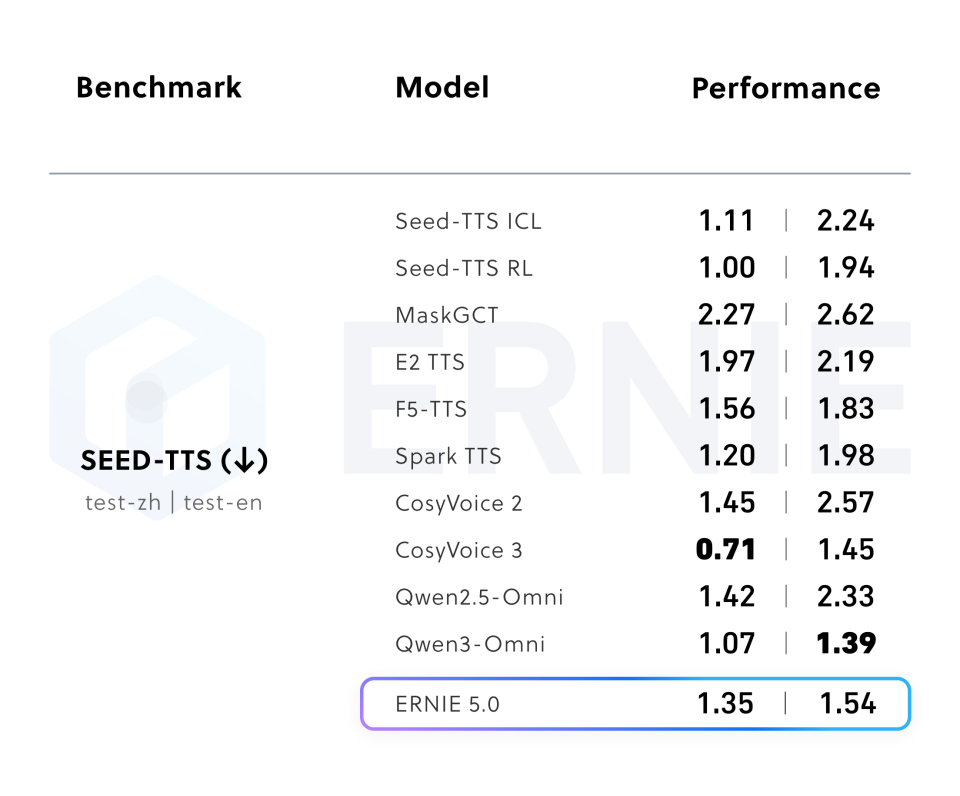Click the test-zh | test-en subtitle
The width and height of the screenshot is (960, 796).
[174, 502]
